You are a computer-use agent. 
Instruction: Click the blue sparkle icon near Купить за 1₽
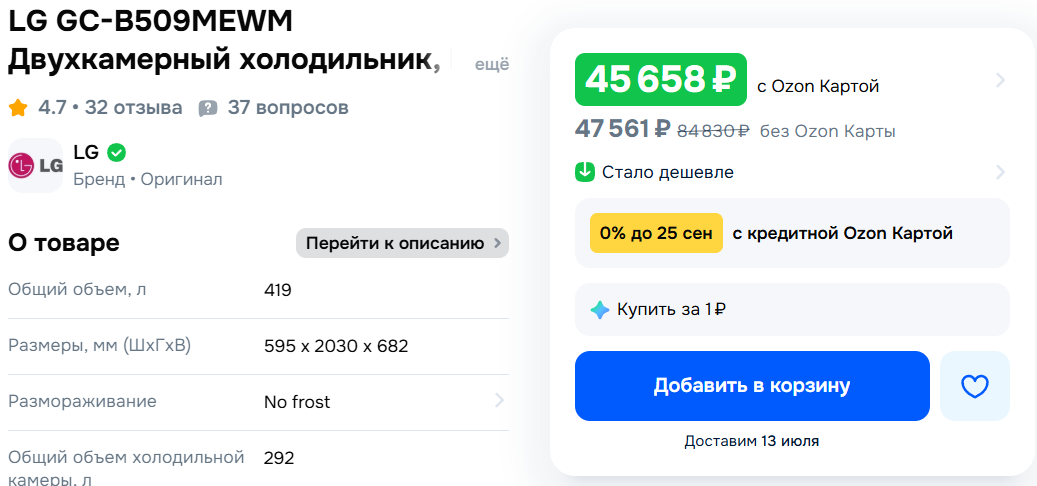pyautogui.click(x=600, y=309)
